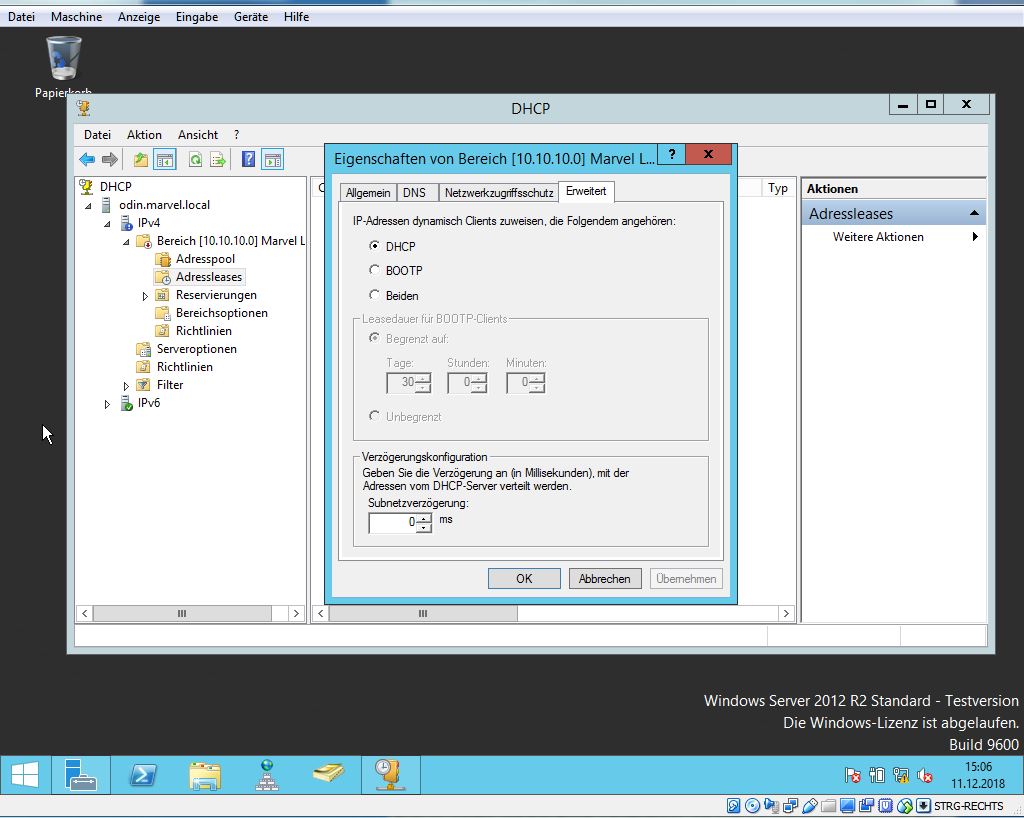Open the Windows Start button
The height and width of the screenshot is (818, 1024).
25,776
